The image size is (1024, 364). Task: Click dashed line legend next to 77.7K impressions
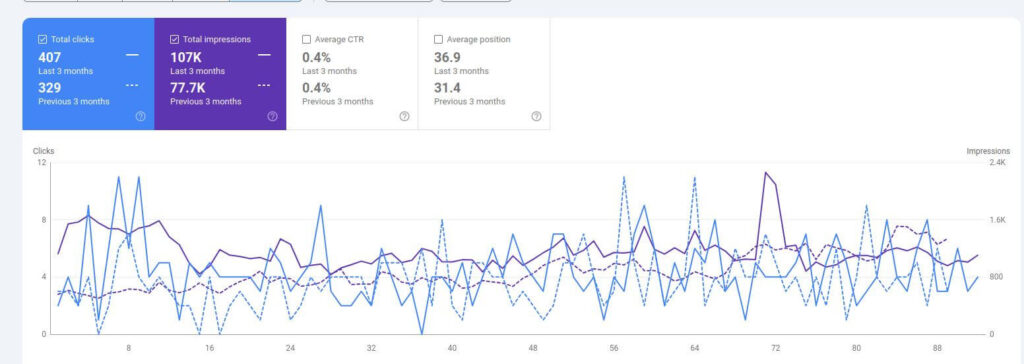pyautogui.click(x=264, y=86)
